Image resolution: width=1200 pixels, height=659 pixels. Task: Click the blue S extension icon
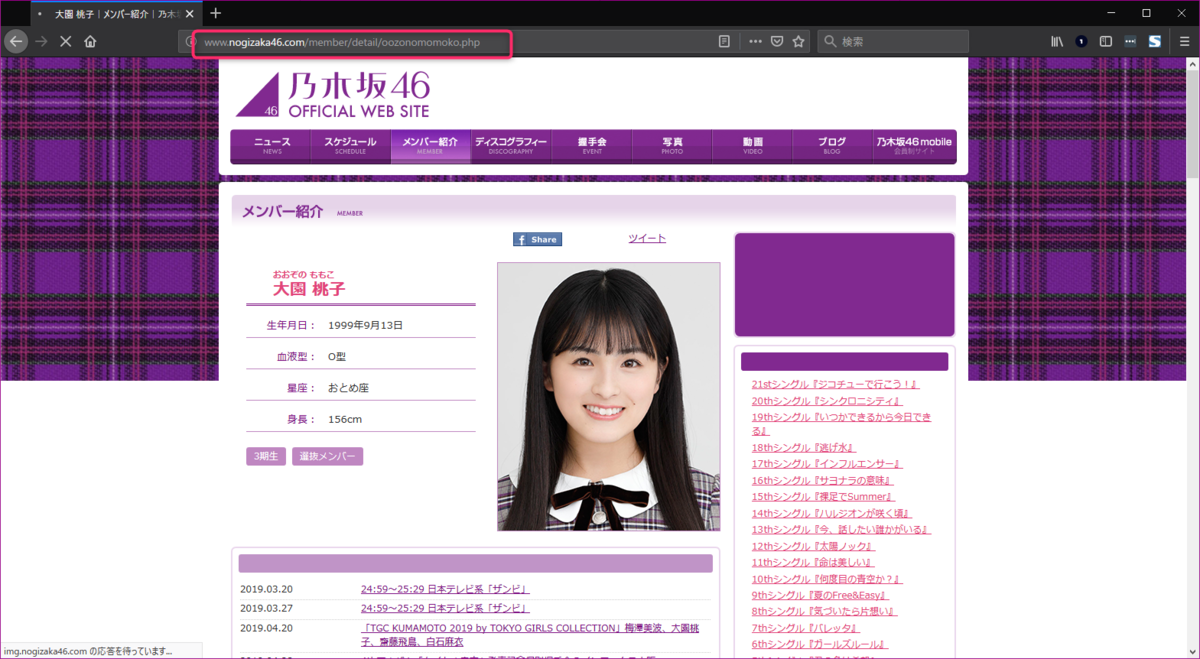(x=1154, y=42)
